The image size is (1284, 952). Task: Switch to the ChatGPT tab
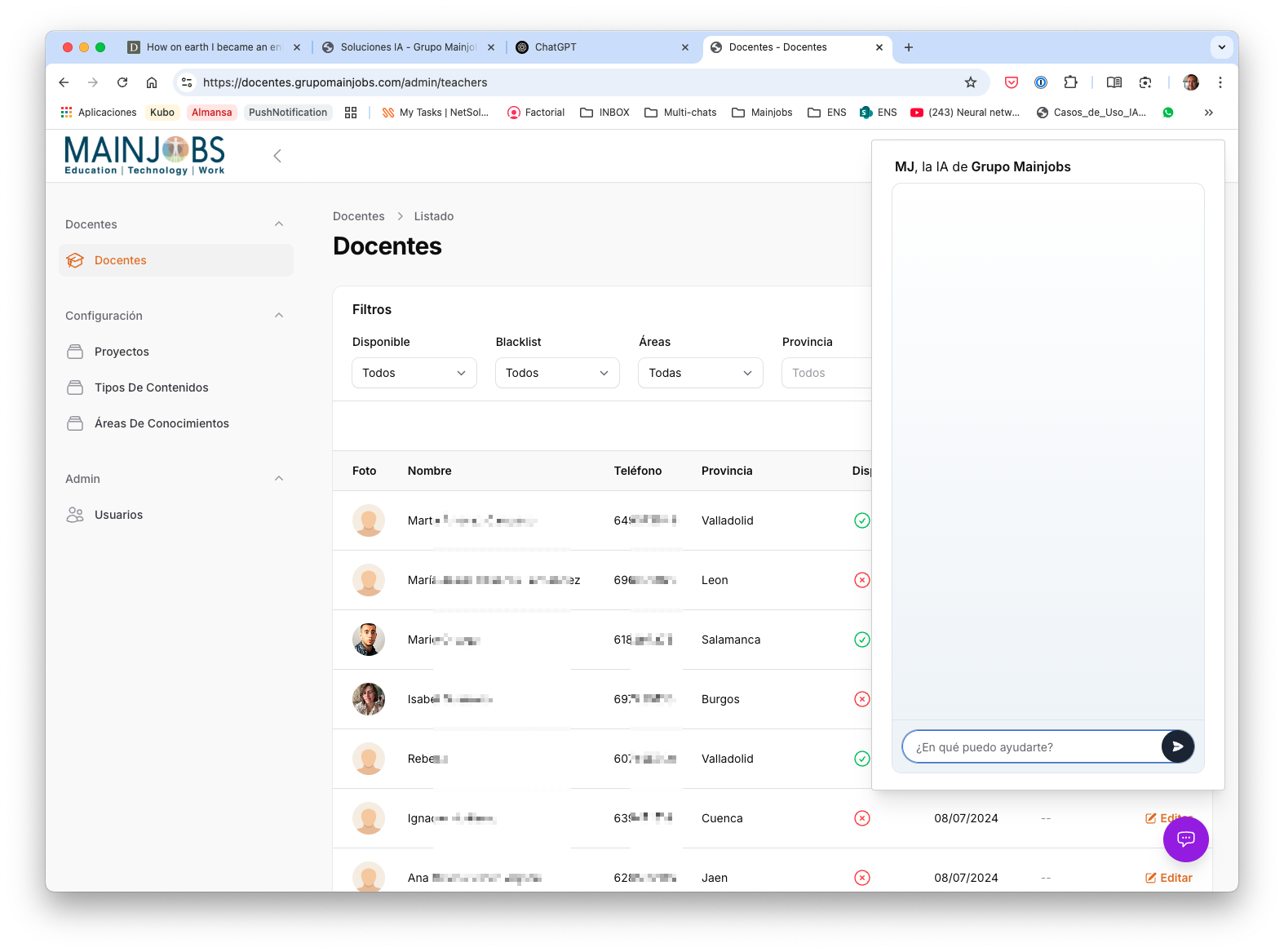(602, 47)
